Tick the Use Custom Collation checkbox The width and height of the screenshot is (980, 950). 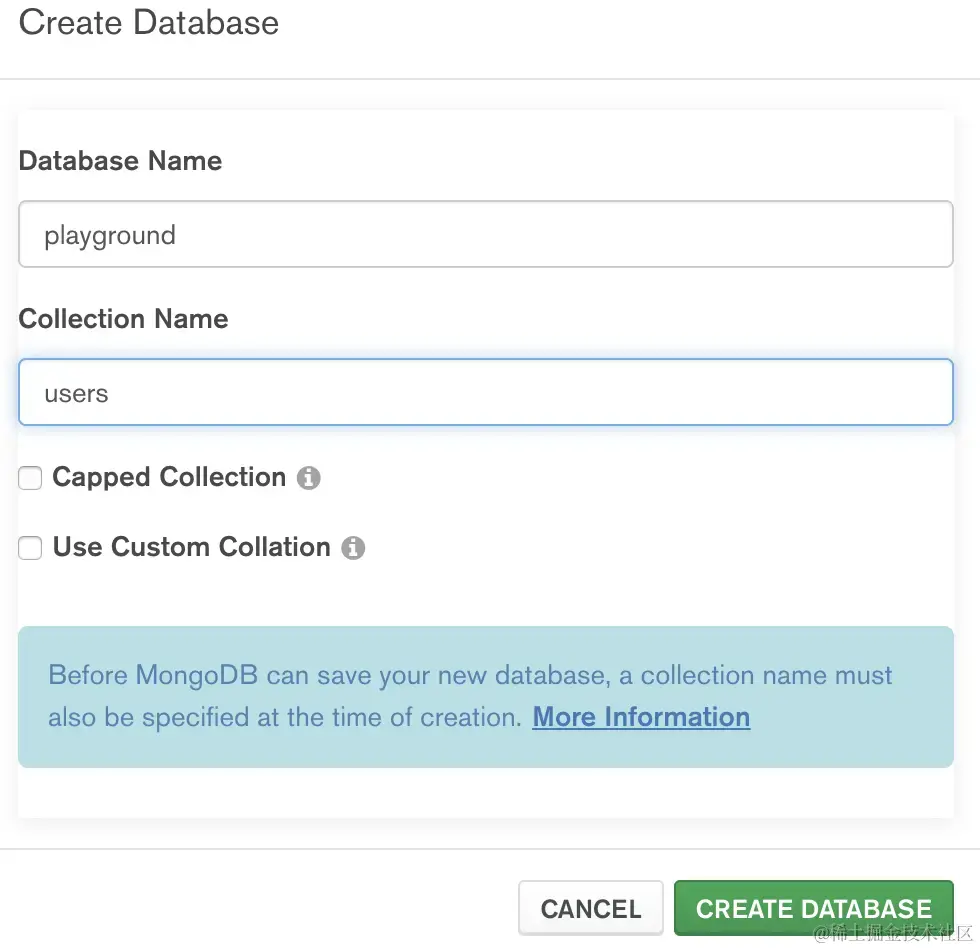[31, 548]
